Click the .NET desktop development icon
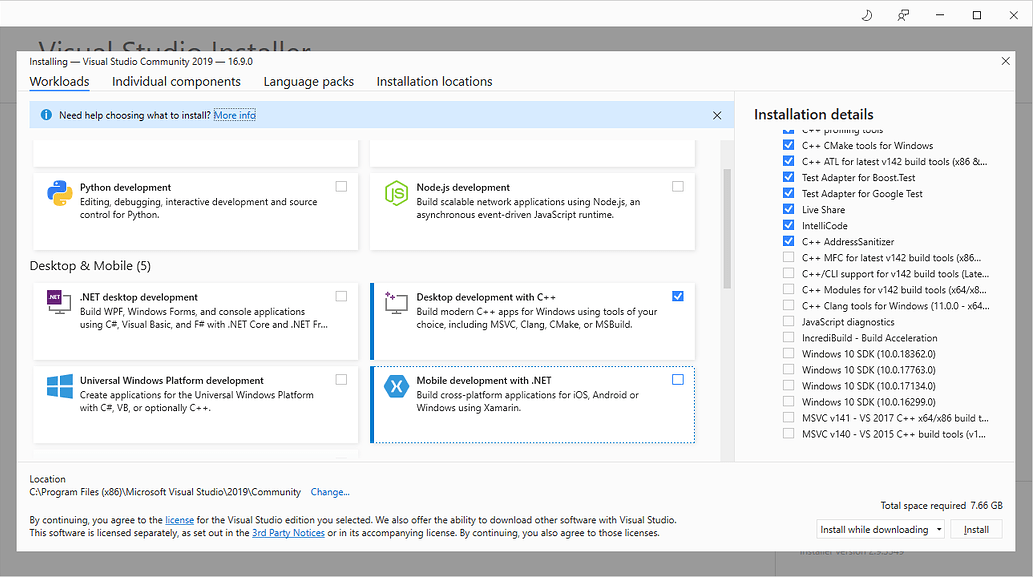The height and width of the screenshot is (577, 1033). [x=59, y=303]
